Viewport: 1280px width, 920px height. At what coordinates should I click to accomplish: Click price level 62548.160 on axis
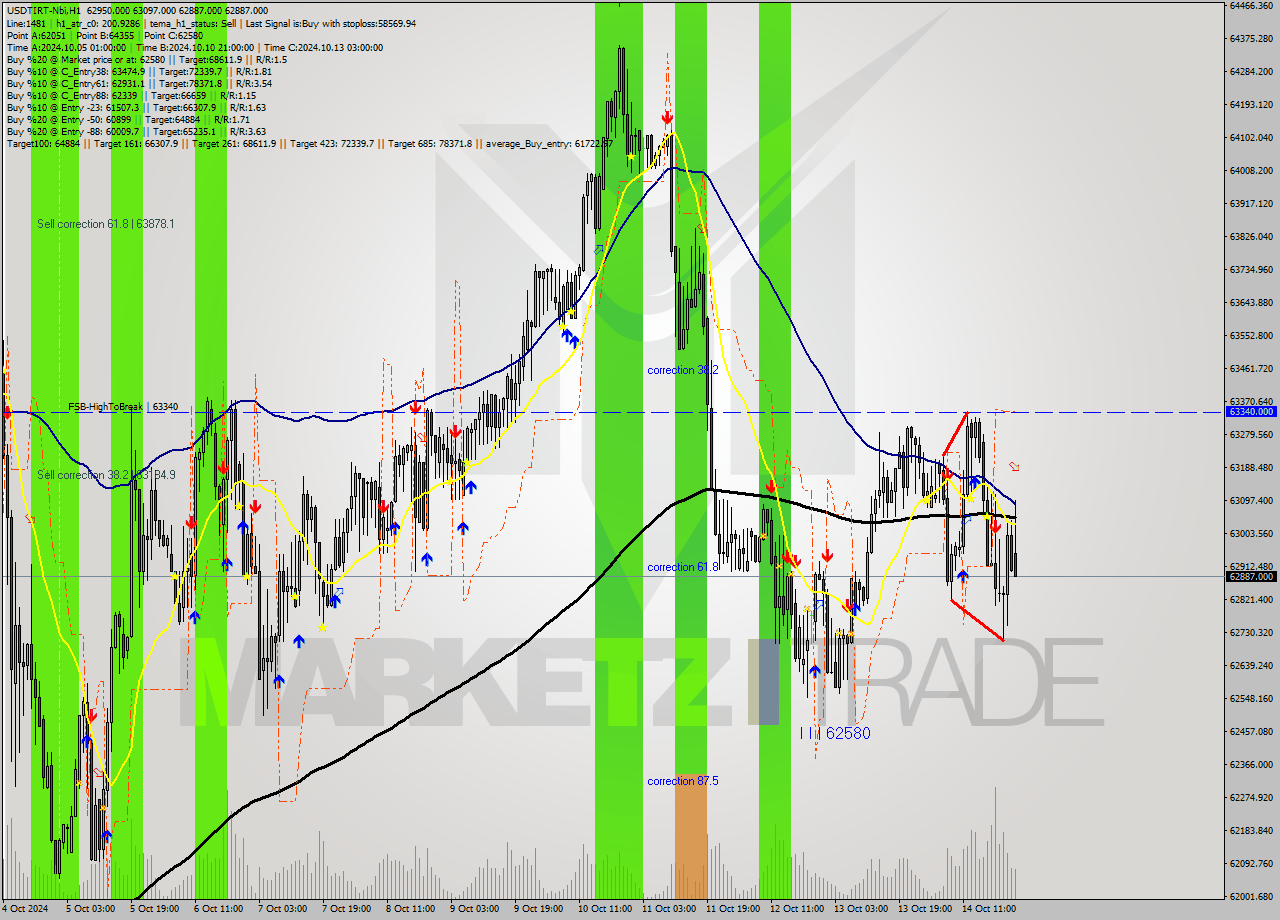1250,698
